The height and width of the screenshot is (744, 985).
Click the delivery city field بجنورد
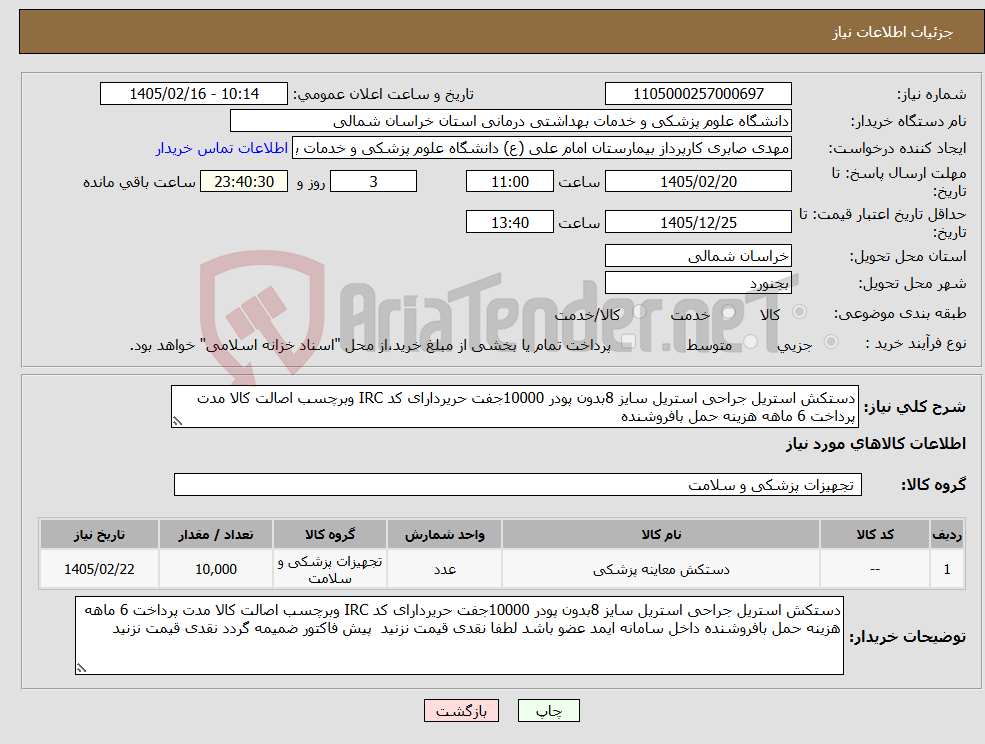698,283
